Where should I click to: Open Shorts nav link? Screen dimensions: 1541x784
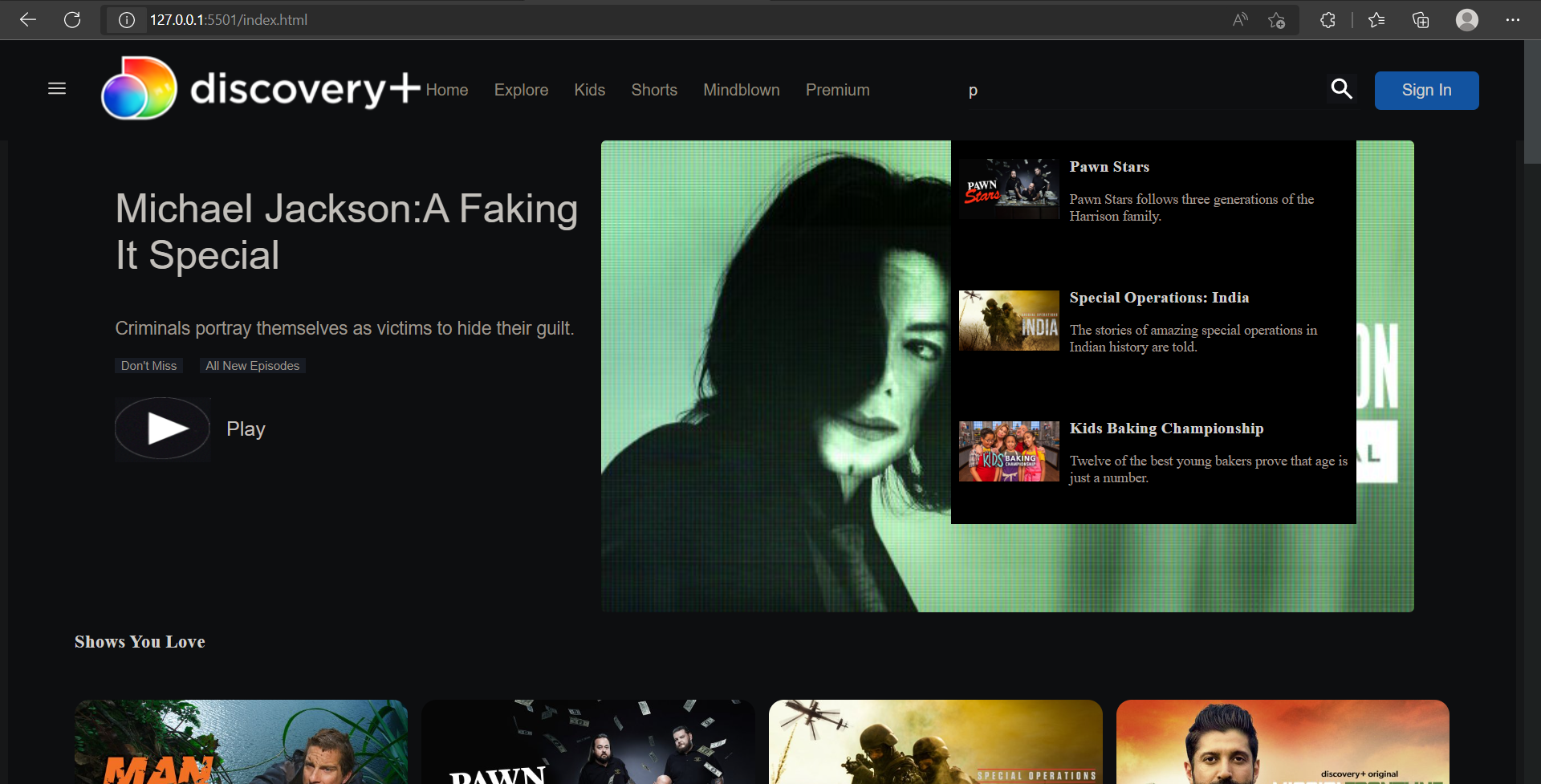(654, 90)
